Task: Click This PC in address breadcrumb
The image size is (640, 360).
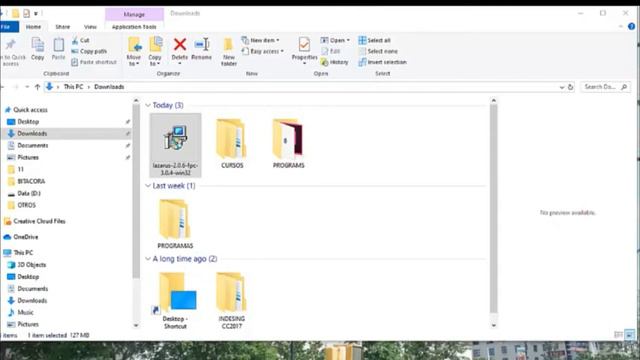Action: (73, 87)
